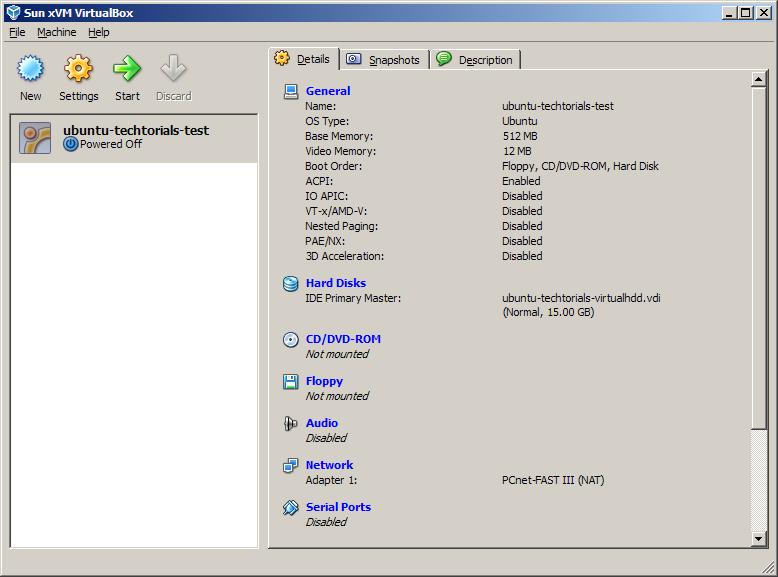Click the Serial Ports section icon
This screenshot has height=577, width=778.
click(291, 508)
